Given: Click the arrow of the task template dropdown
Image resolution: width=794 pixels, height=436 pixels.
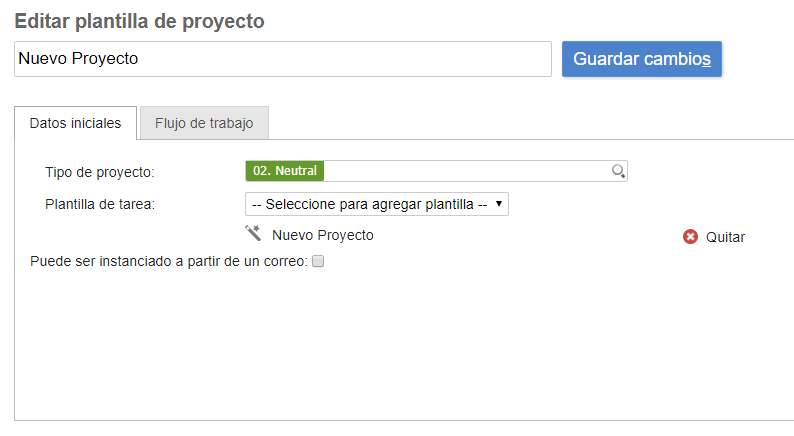Looking at the screenshot, I should click(499, 204).
